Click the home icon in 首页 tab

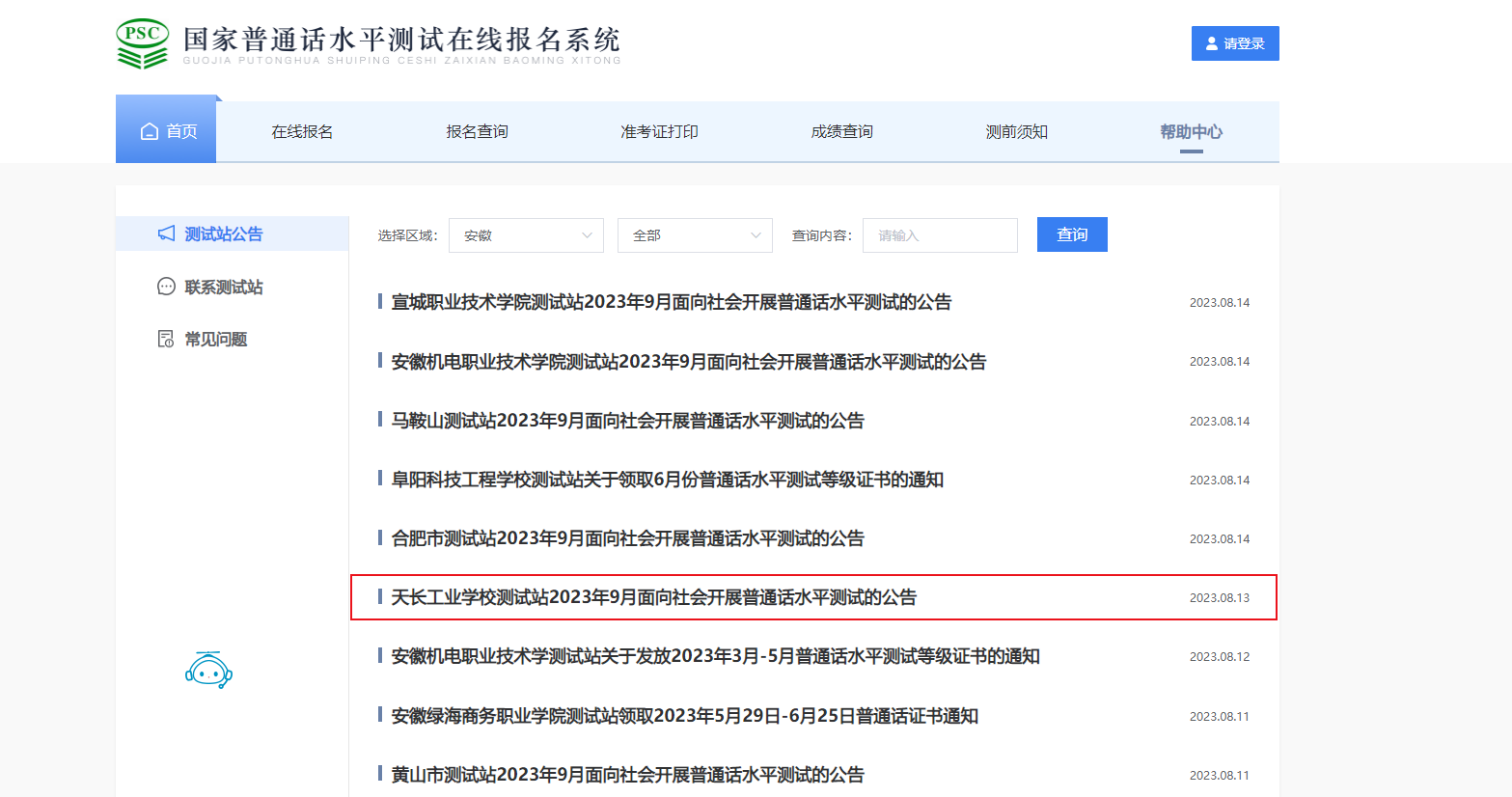[x=150, y=131]
